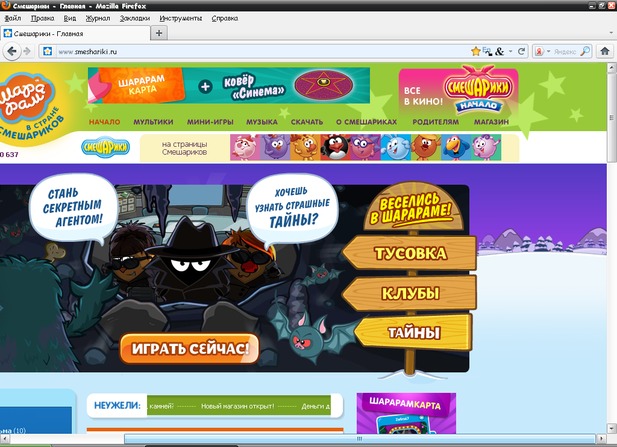Open the Правка menu
This screenshot has height=447, width=617.
coord(42,18)
